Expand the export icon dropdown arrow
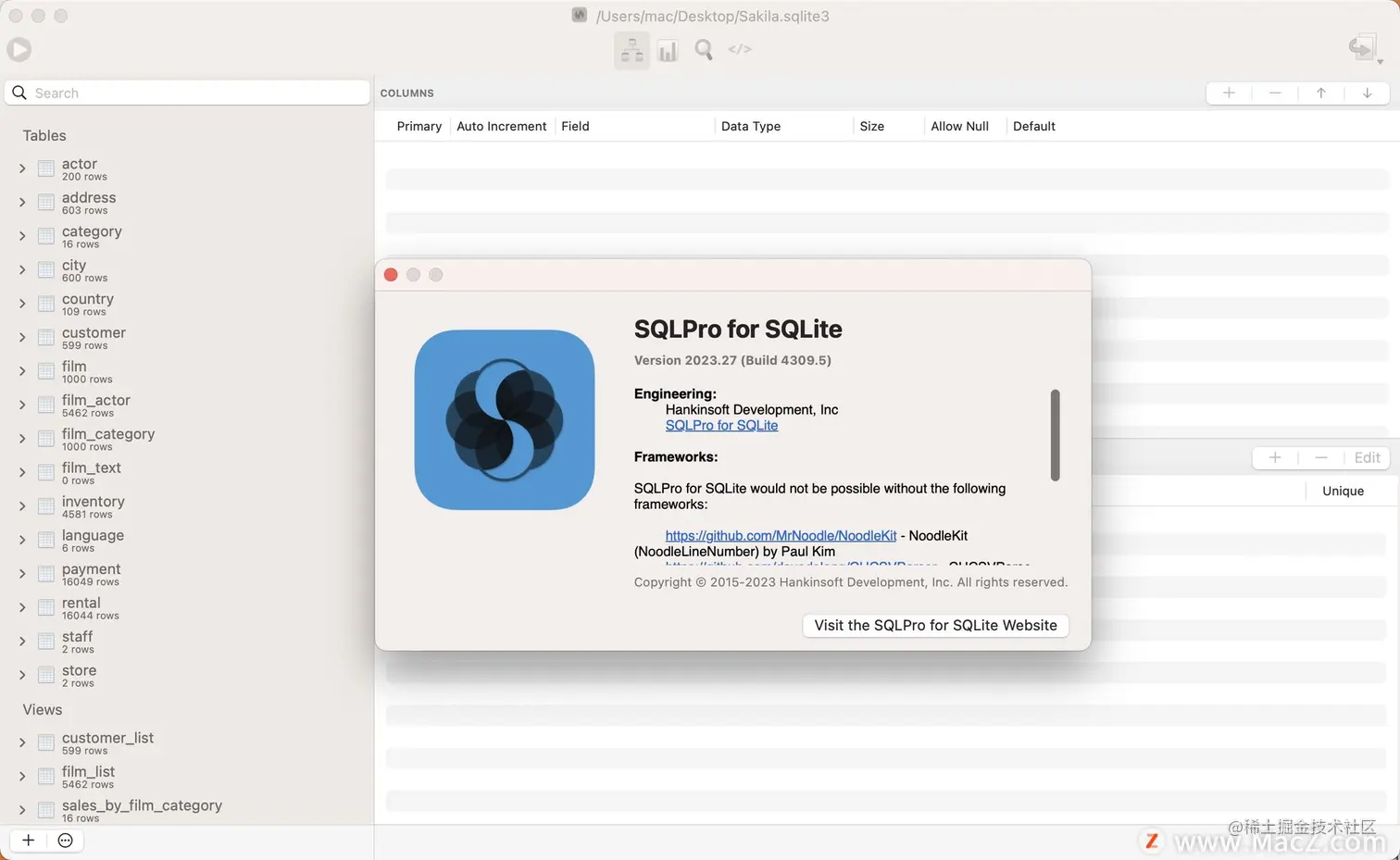This screenshot has height=860, width=1400. click(x=1380, y=62)
